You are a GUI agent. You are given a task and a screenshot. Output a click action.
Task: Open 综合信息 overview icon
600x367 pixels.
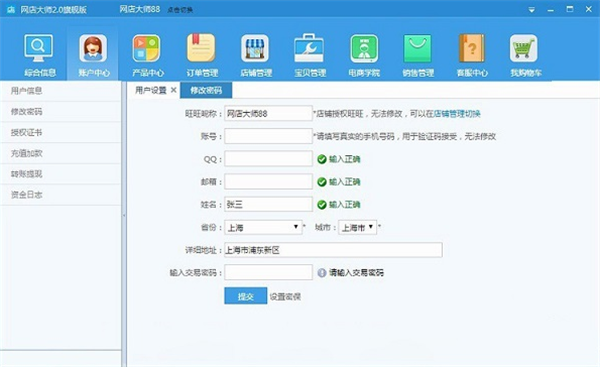[39, 48]
